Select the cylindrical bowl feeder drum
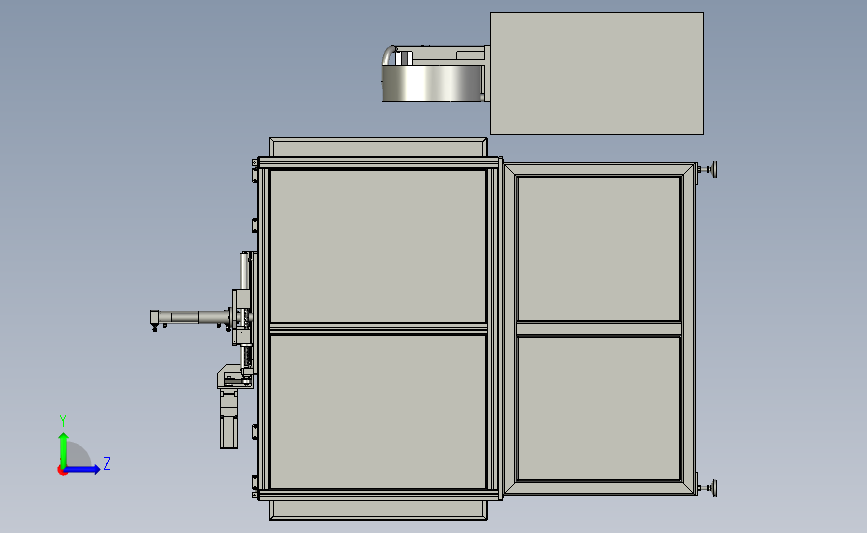This screenshot has width=867, height=533. [x=432, y=83]
